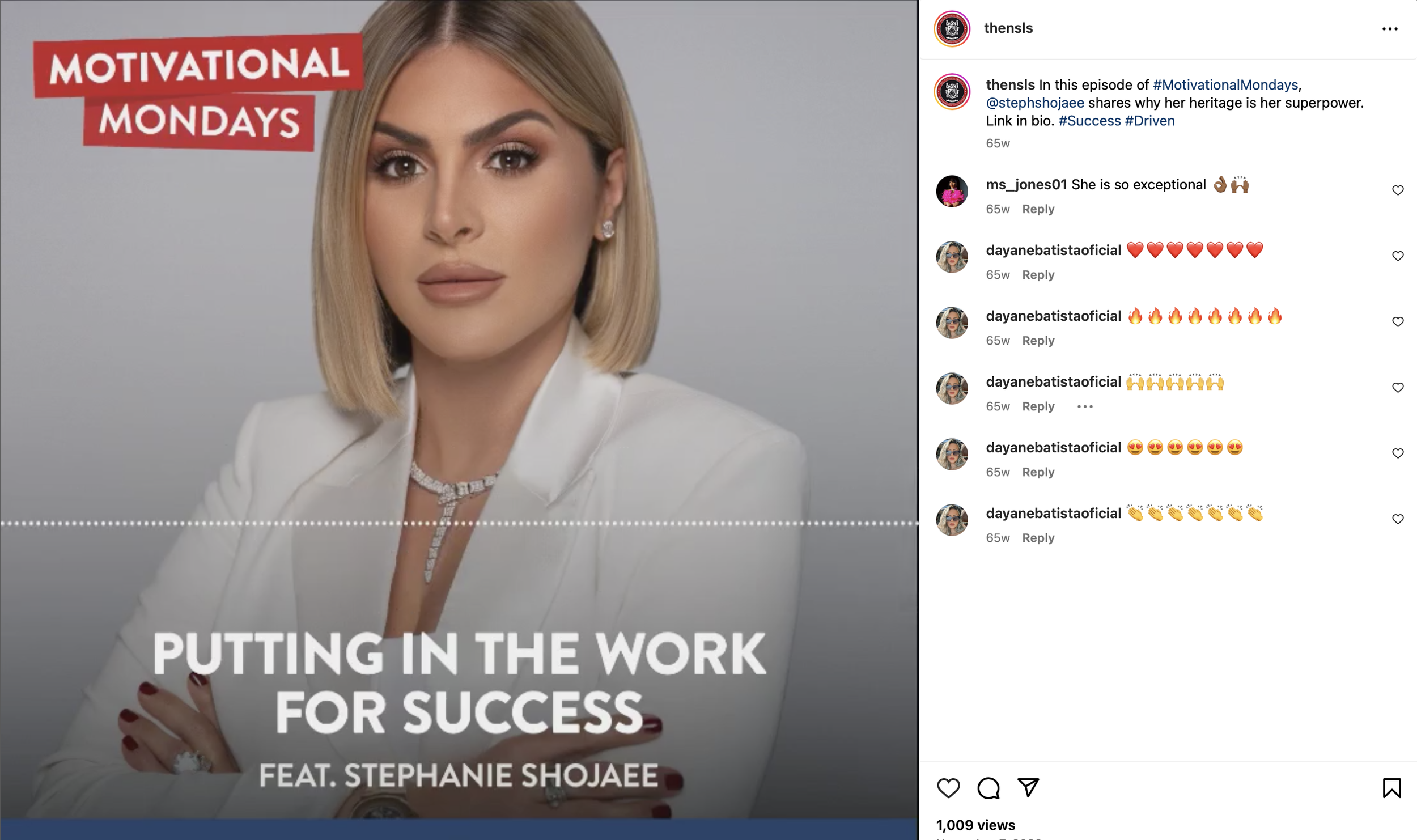Viewport: 1417px width, 840px height.
Task: Open more options on raised-hands comment
Action: click(x=1085, y=406)
